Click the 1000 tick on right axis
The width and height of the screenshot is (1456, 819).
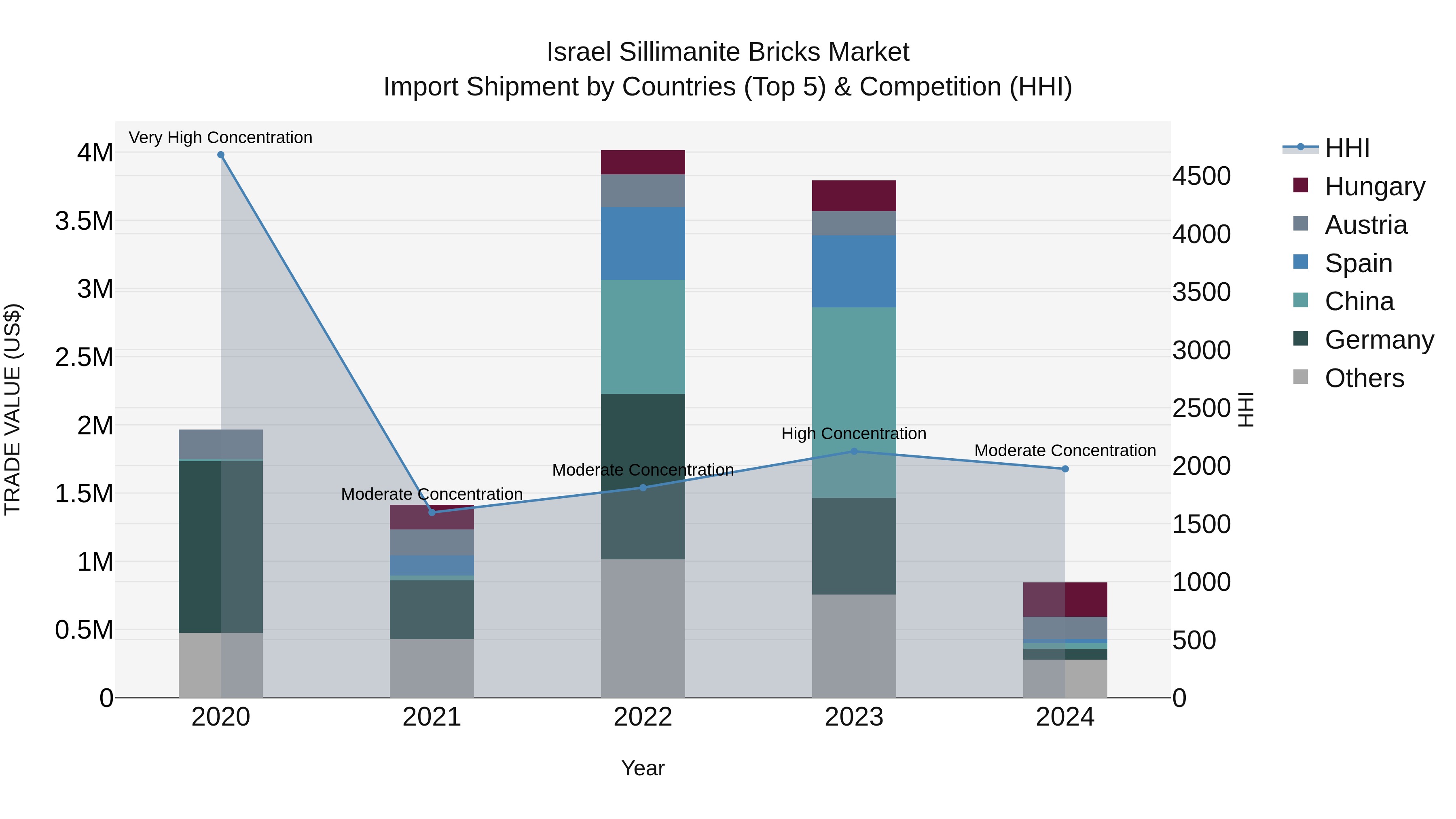tap(1202, 582)
